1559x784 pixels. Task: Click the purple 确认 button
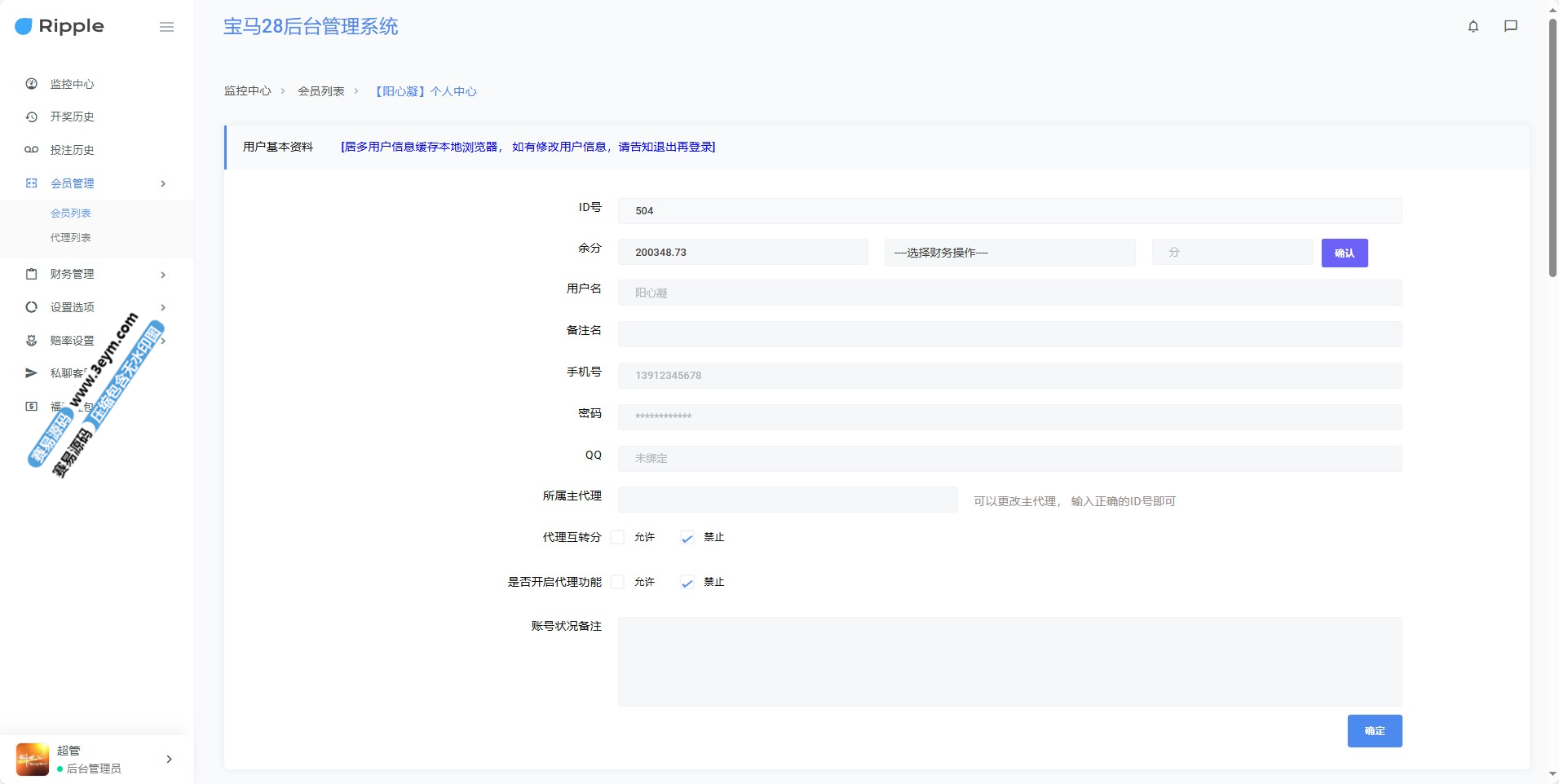pyautogui.click(x=1344, y=253)
